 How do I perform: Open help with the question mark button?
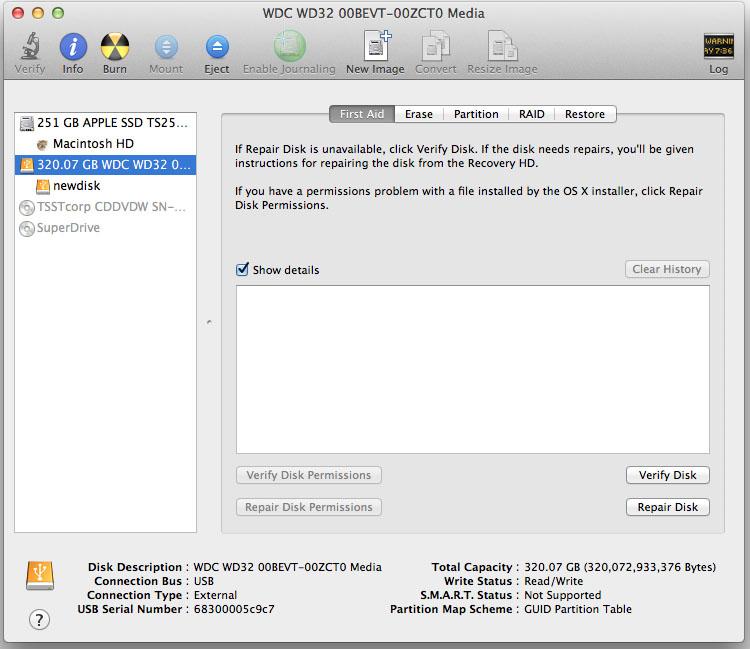(x=39, y=620)
